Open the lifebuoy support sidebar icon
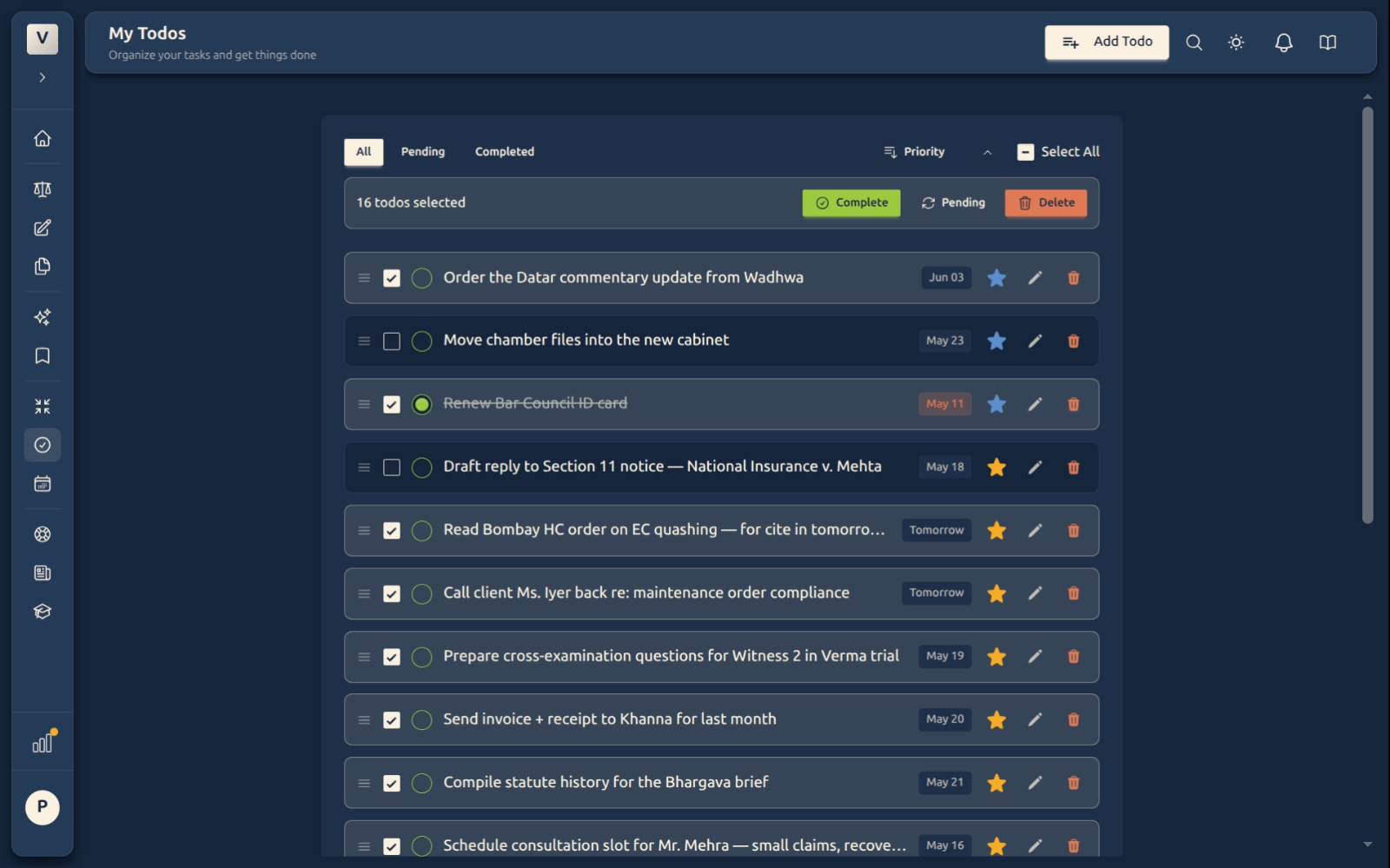The image size is (1390, 868). click(x=42, y=534)
